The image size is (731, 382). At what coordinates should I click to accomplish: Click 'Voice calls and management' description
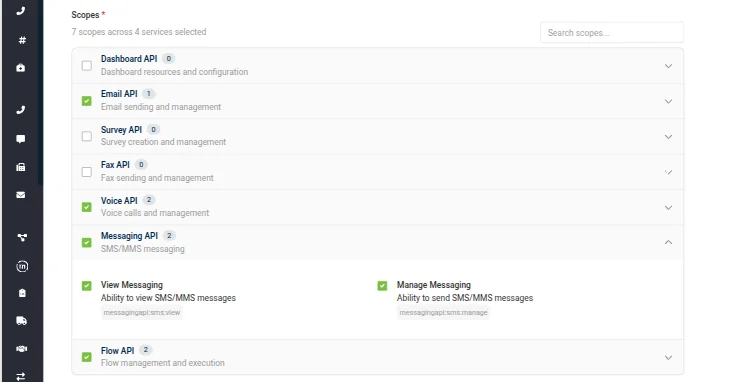pos(155,213)
